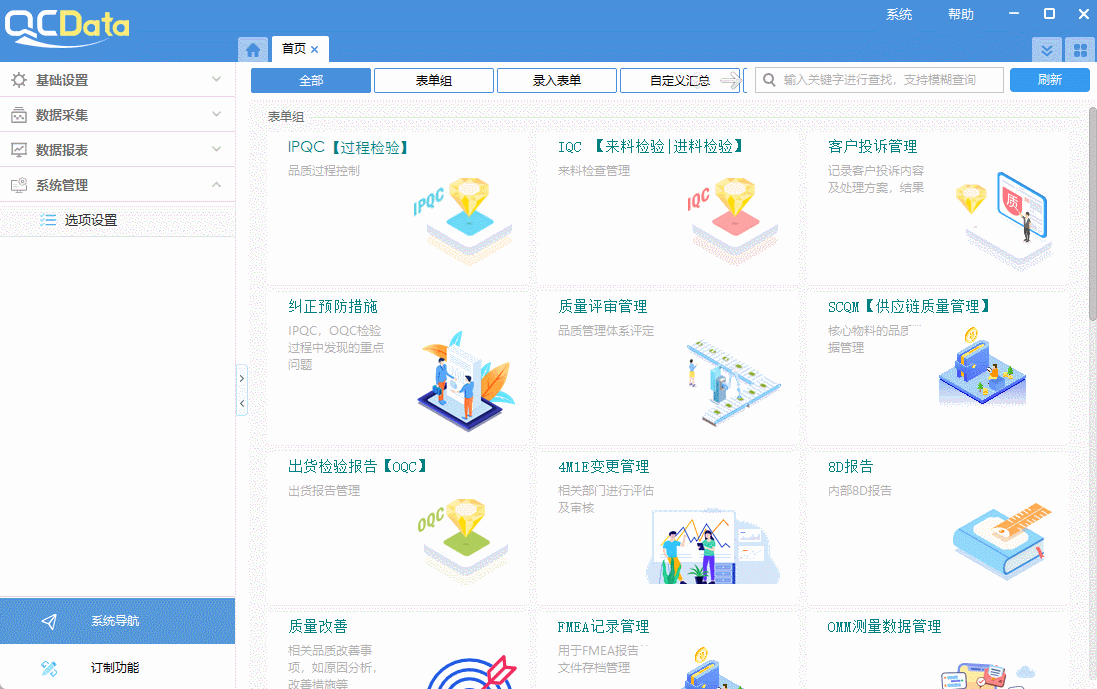Image resolution: width=1097 pixels, height=689 pixels.
Task: Select the 订制功能 customization icon at bottom left
Action: [47, 667]
